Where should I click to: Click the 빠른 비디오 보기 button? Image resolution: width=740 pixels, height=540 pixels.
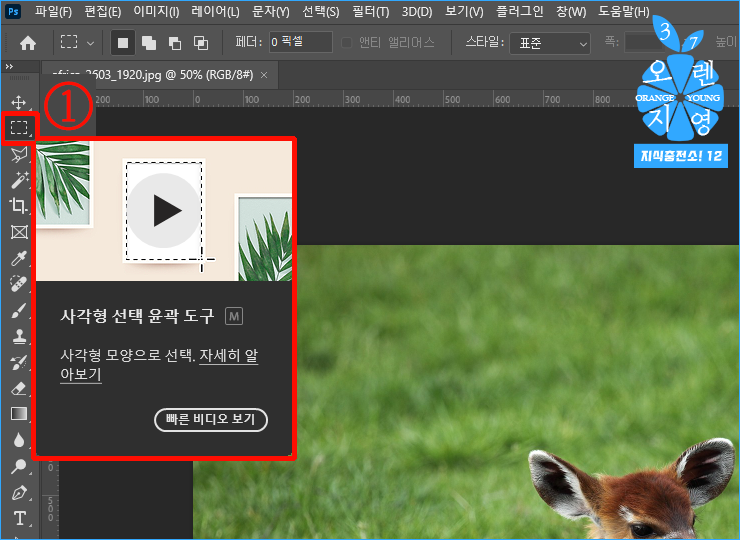tap(211, 419)
